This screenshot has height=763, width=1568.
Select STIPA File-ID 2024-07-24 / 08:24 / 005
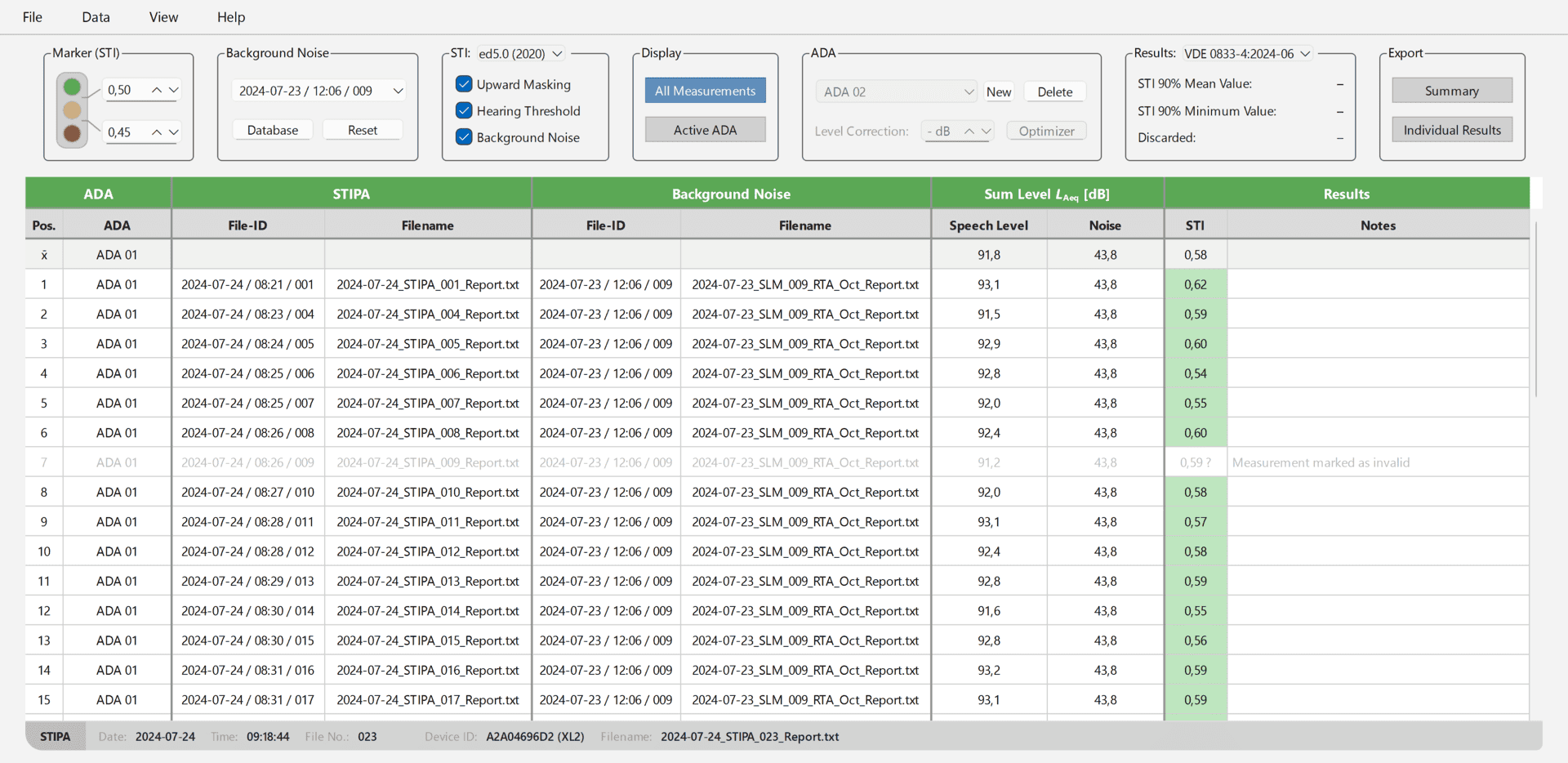tap(247, 344)
